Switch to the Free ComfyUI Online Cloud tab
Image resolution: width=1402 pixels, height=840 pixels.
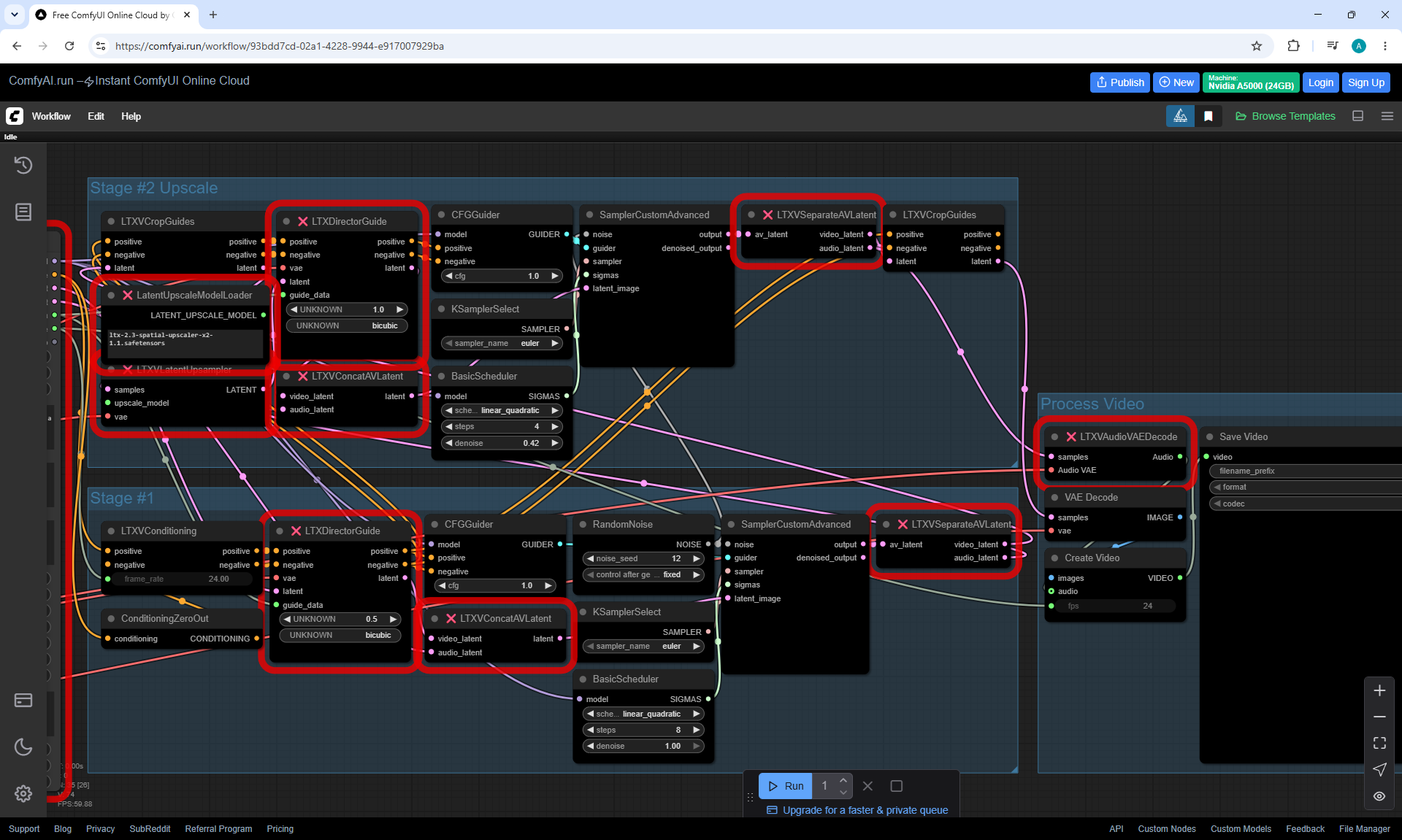(112, 15)
